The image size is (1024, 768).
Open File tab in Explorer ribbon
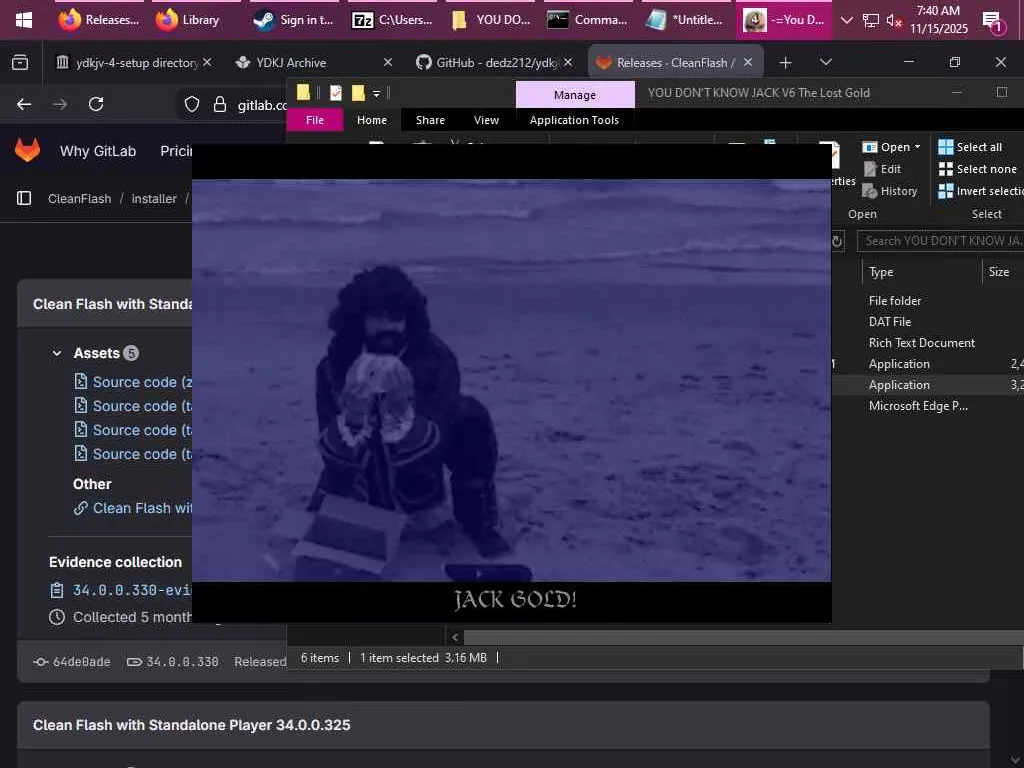pyautogui.click(x=315, y=120)
